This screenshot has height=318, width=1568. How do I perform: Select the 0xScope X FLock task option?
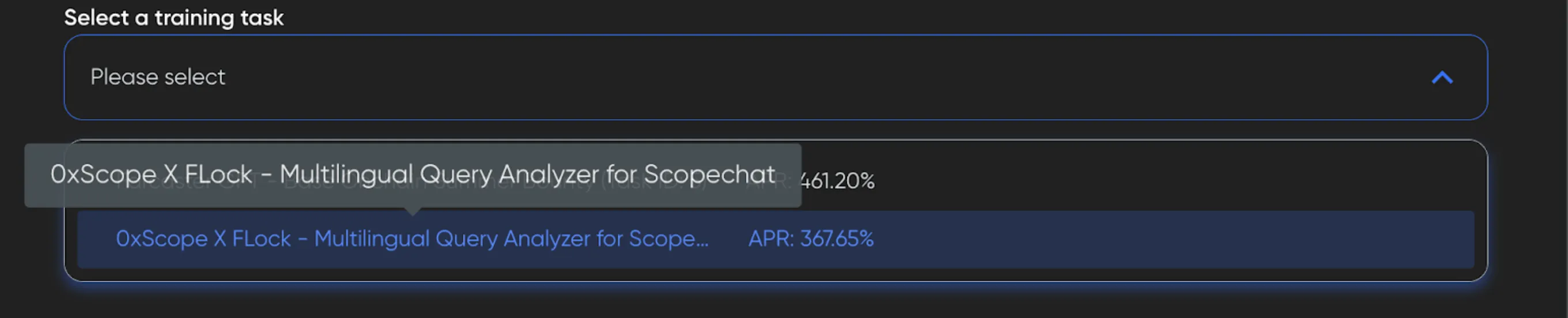[x=412, y=239]
